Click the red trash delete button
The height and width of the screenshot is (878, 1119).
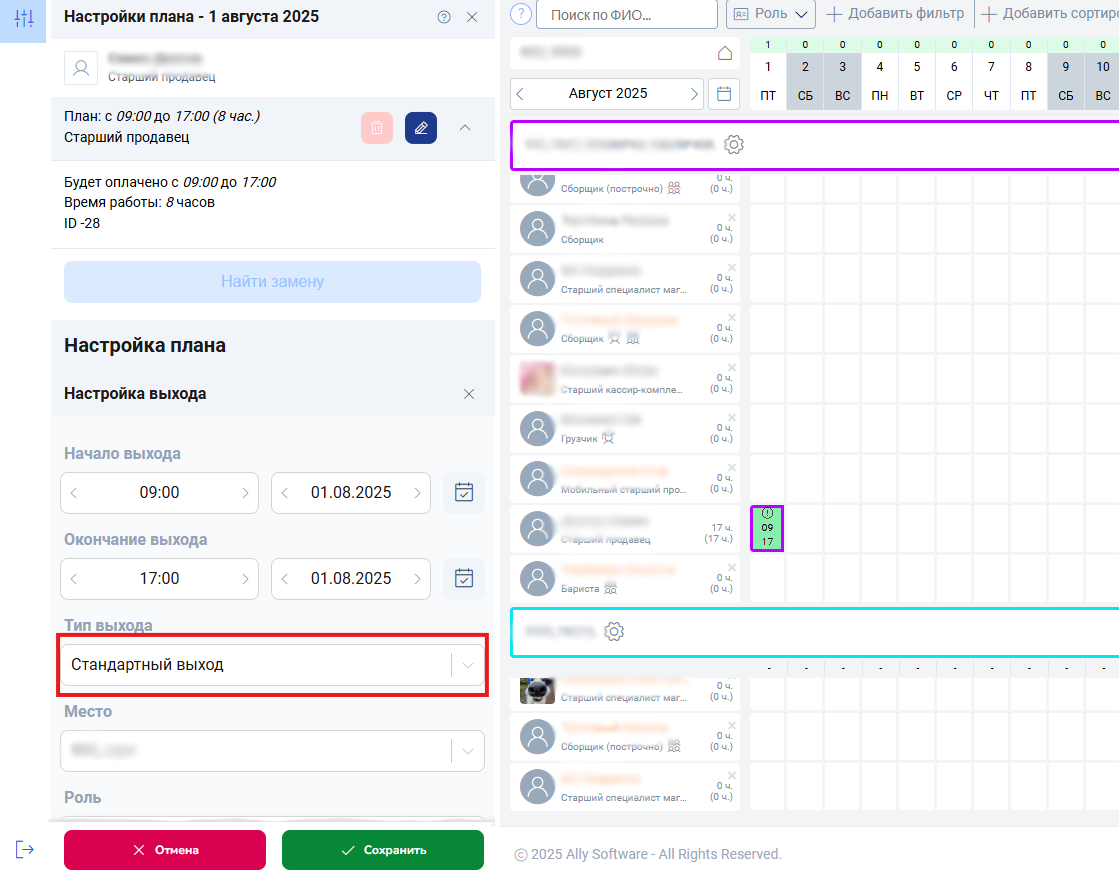pos(376,128)
